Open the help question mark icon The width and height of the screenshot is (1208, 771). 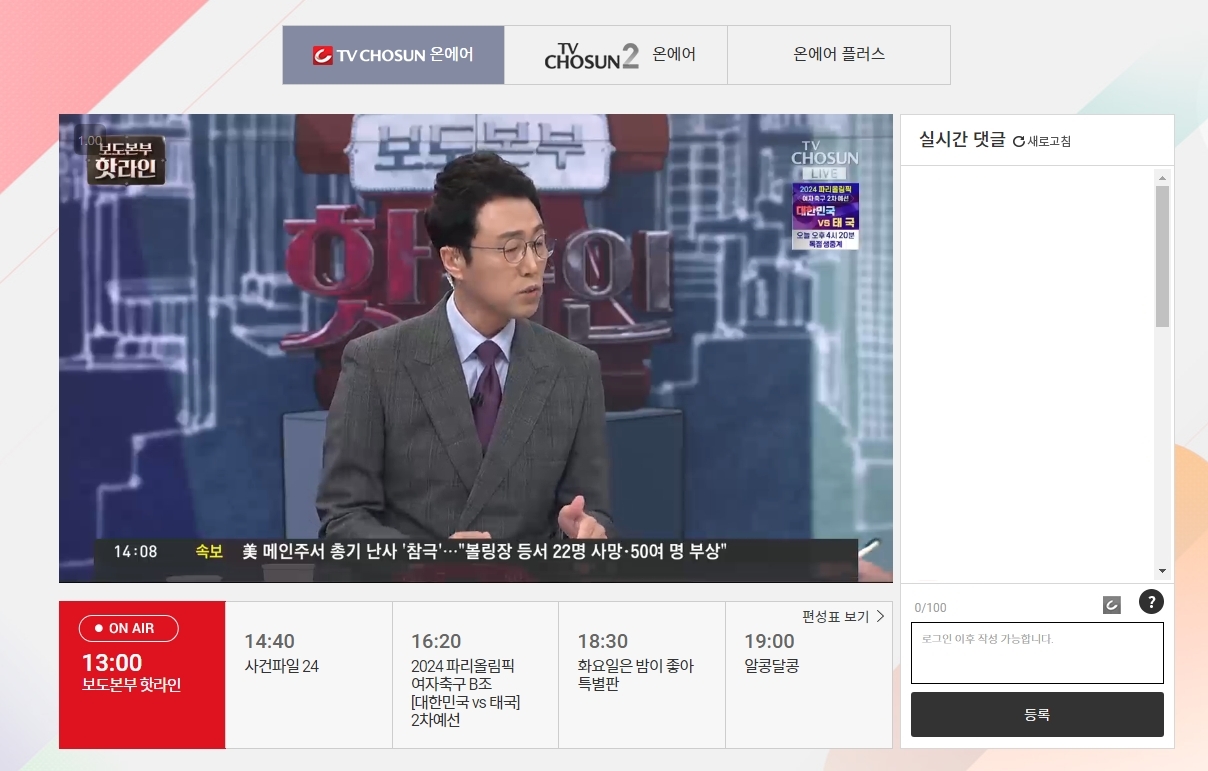[1151, 602]
